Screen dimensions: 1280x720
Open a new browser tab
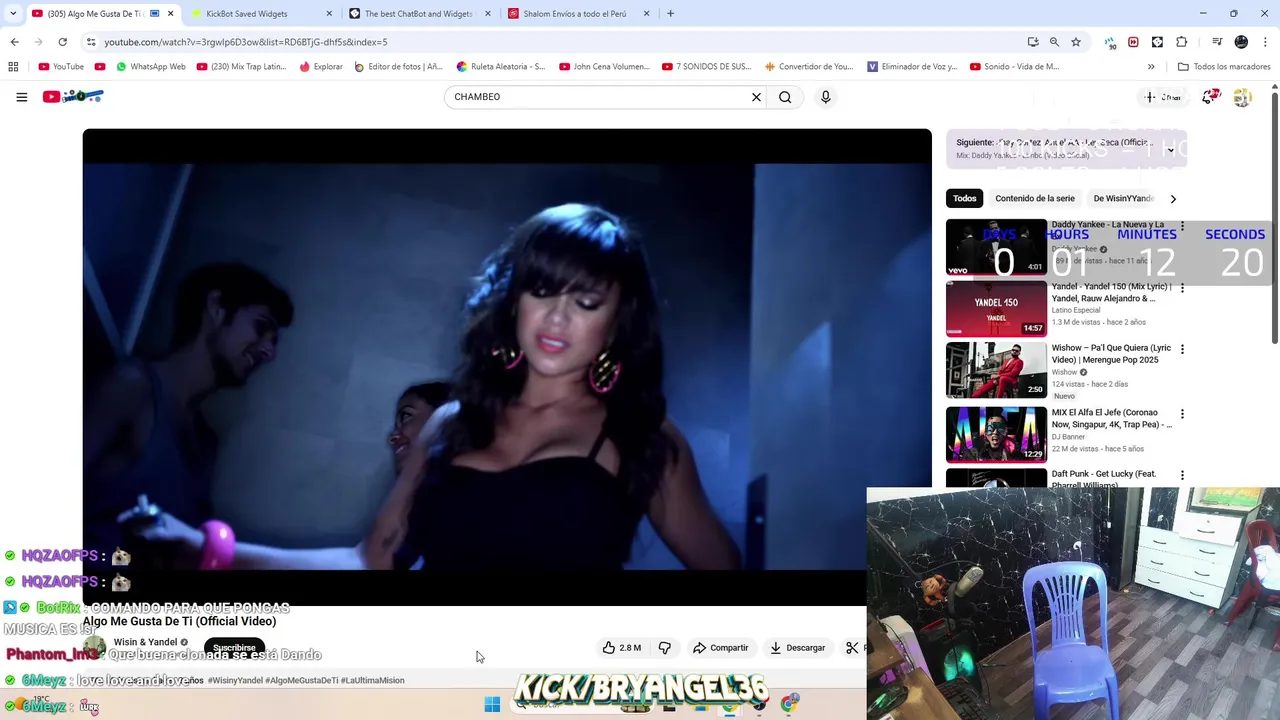click(x=670, y=14)
